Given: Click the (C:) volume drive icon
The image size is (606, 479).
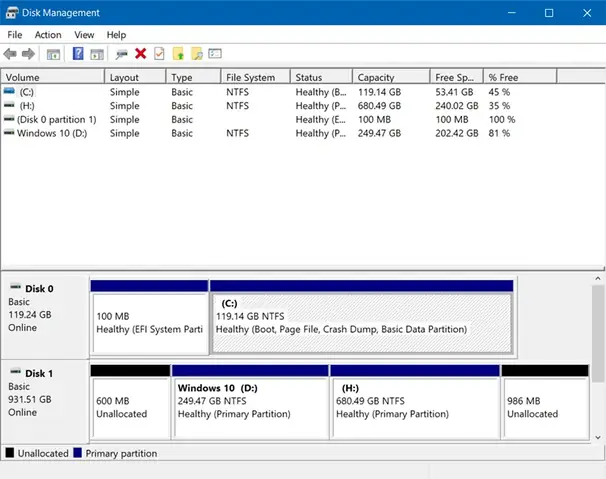Looking at the screenshot, I should click(x=9, y=91).
